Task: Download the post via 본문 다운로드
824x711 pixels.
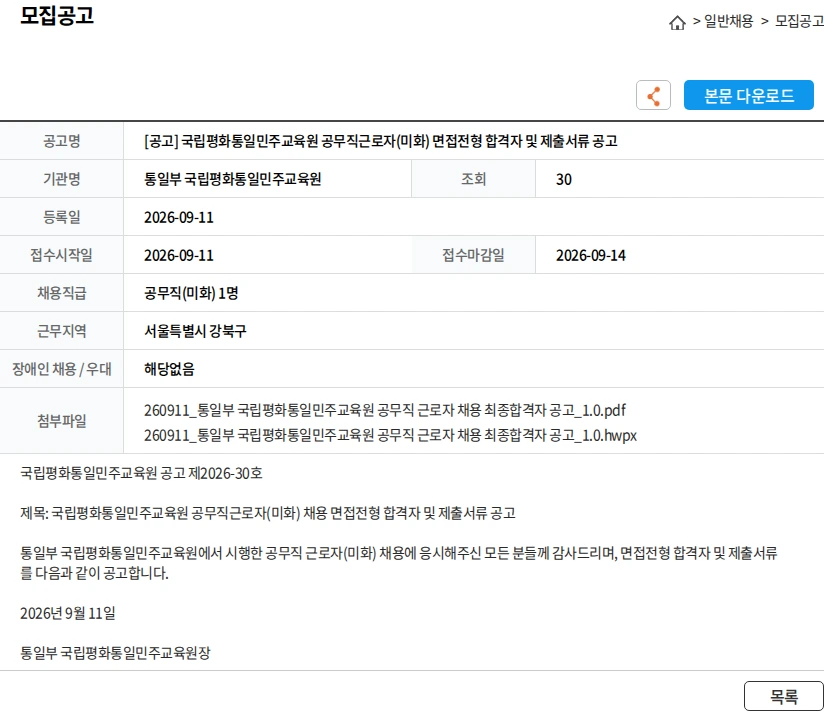Action: (x=748, y=95)
